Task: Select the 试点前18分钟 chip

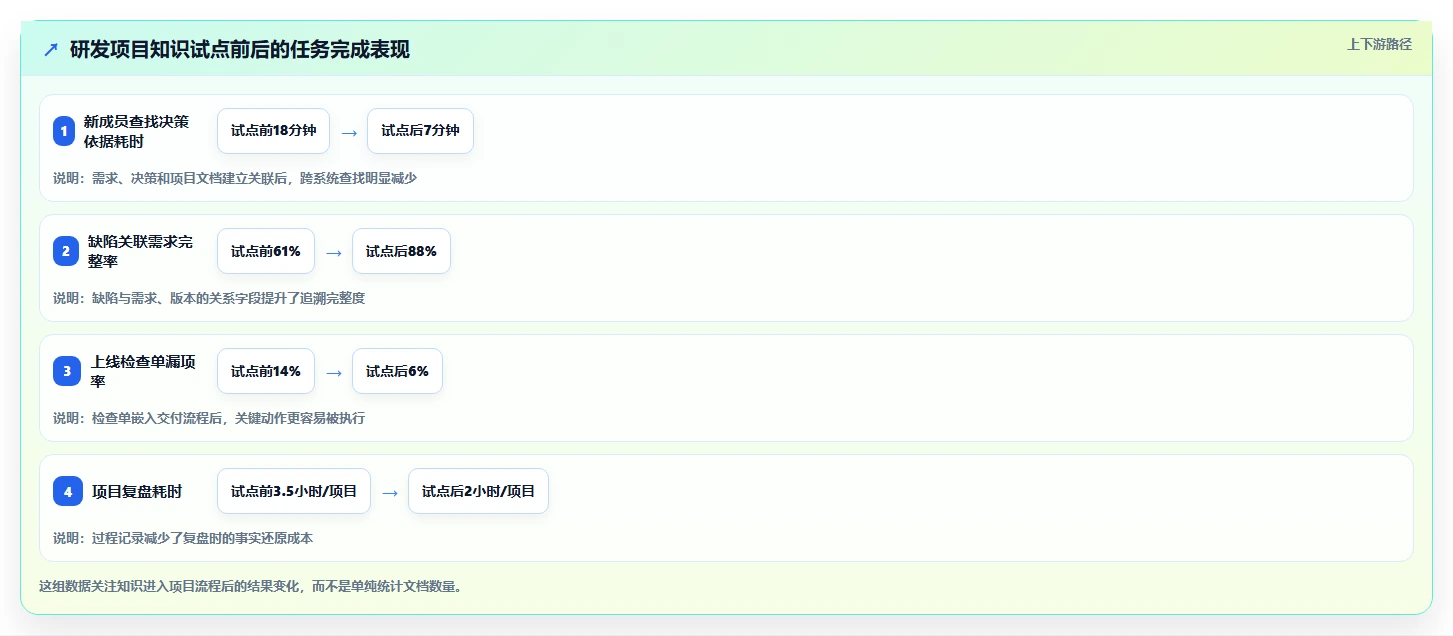Action: pyautogui.click(x=273, y=131)
